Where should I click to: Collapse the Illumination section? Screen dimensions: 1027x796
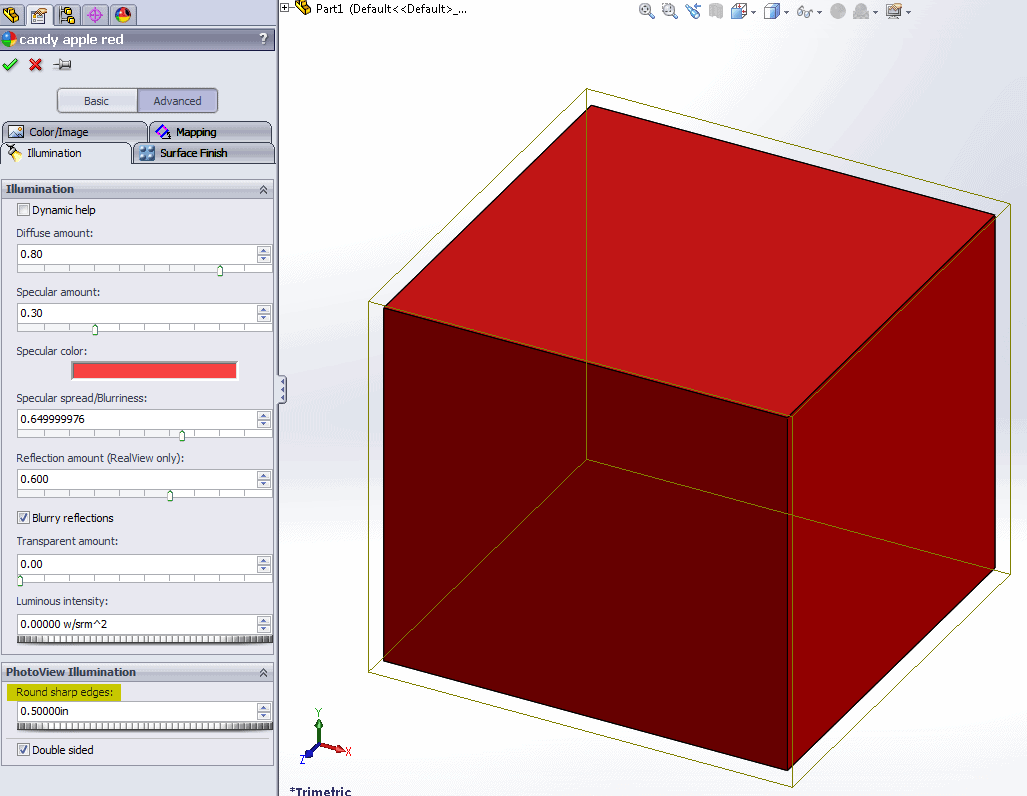[x=263, y=189]
